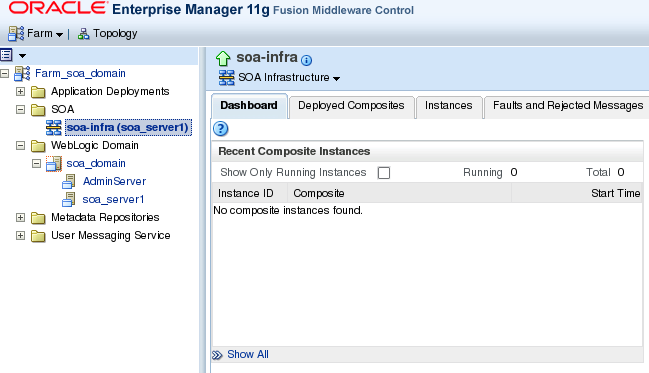Click the soa_domain domain icon
This screenshot has height=373, width=649.
pos(54,164)
